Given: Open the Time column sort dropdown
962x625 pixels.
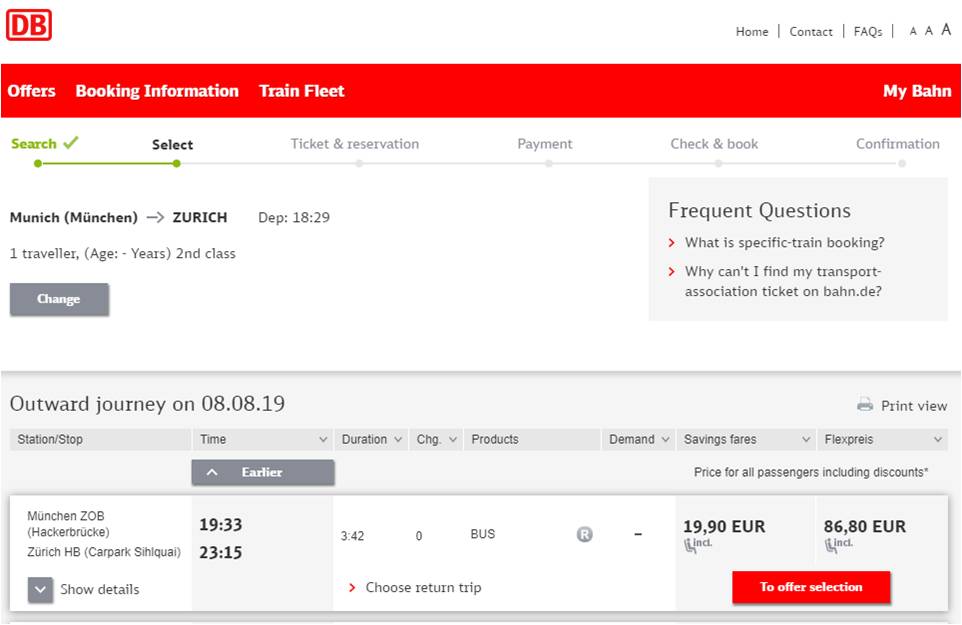Looking at the screenshot, I should pyautogui.click(x=323, y=440).
